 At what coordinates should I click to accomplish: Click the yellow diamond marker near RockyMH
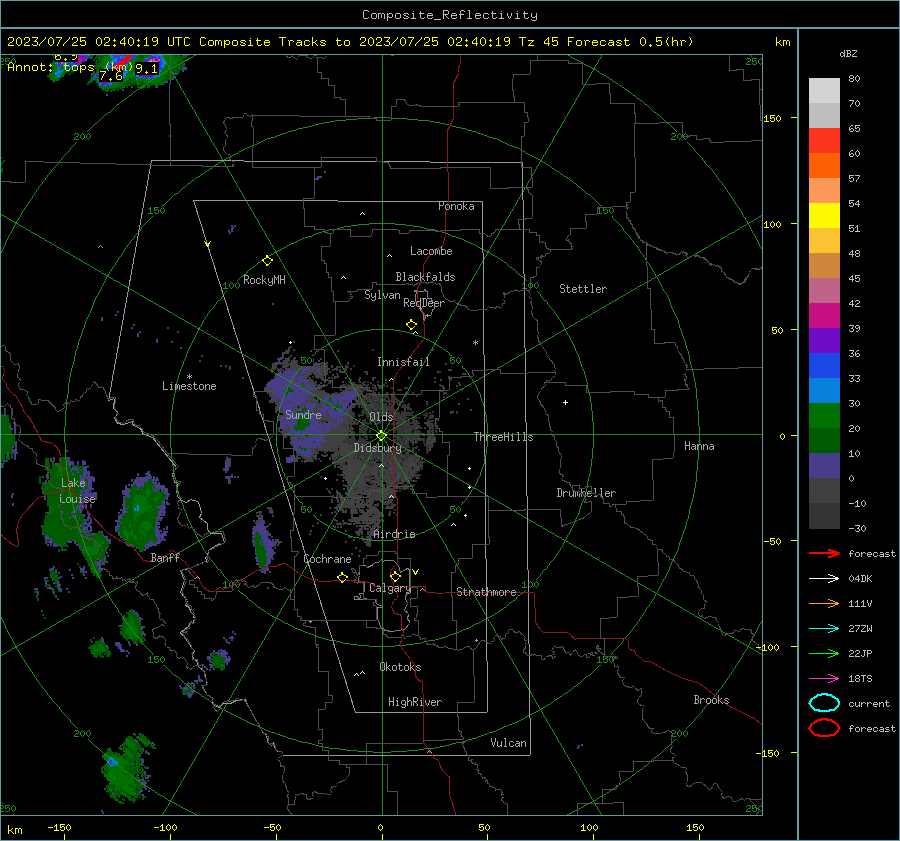pyautogui.click(x=267, y=261)
